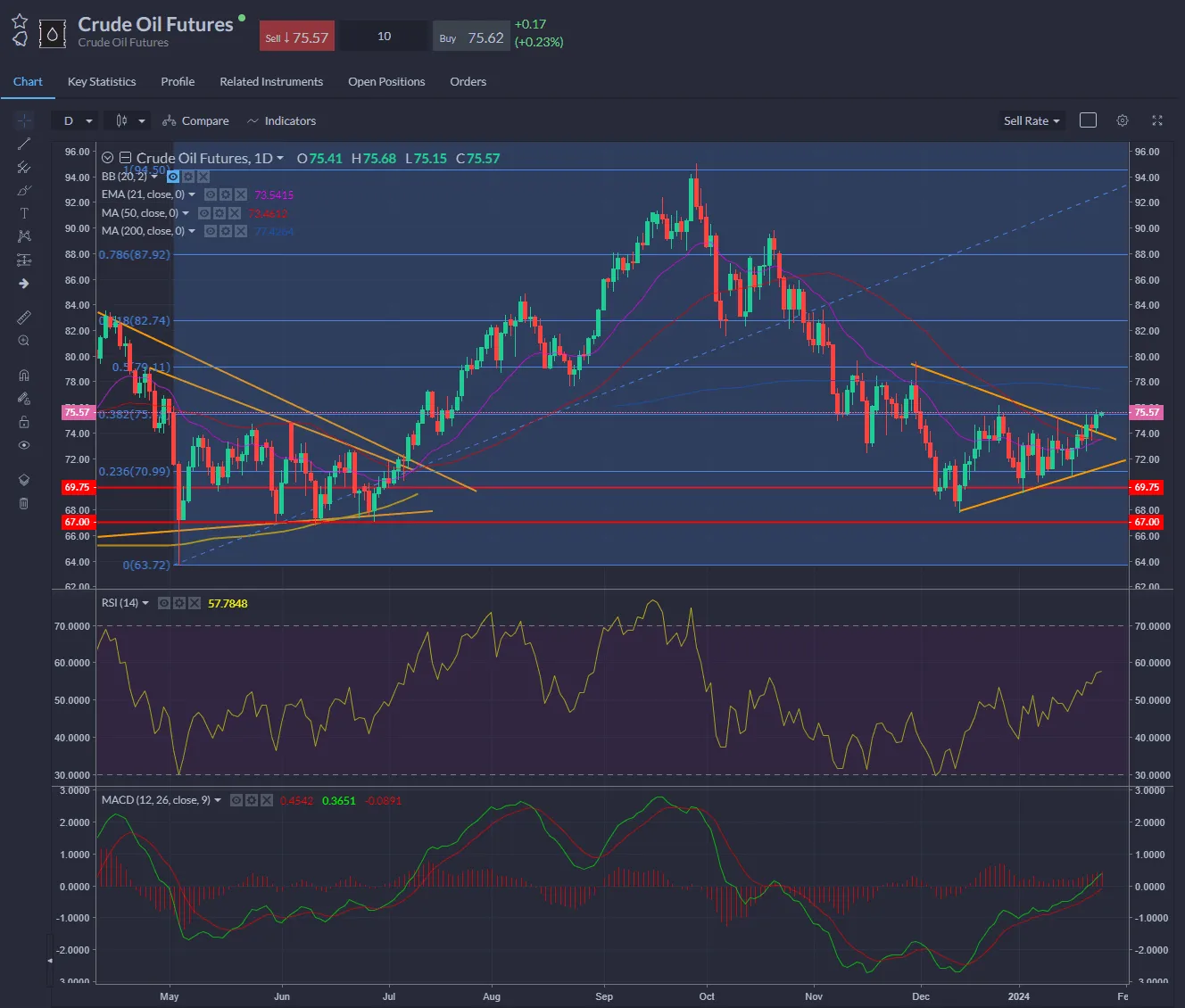
Task: Open the candlestick chart type dropdown
Action: (128, 120)
